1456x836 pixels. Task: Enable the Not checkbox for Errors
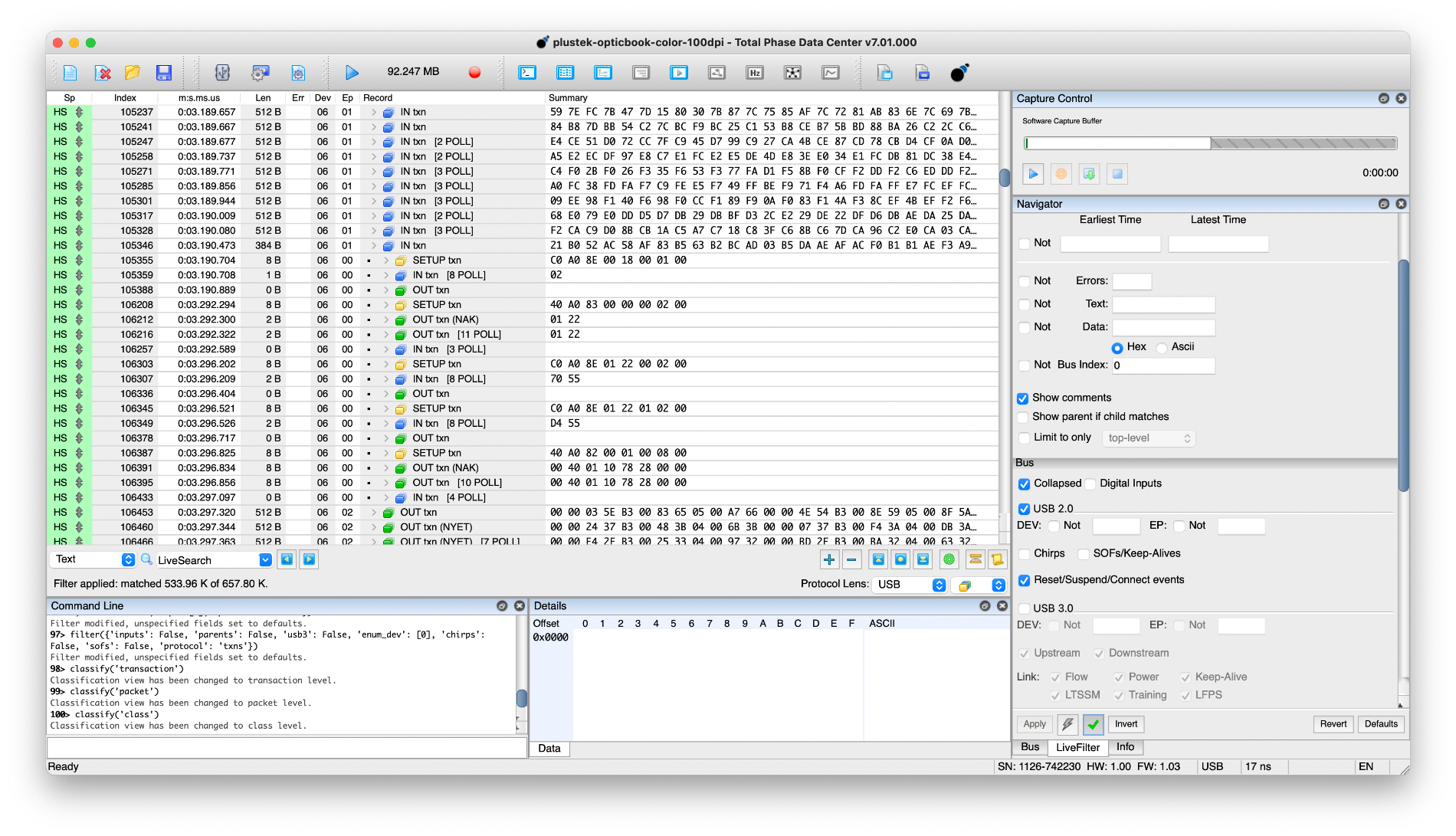[x=1025, y=281]
